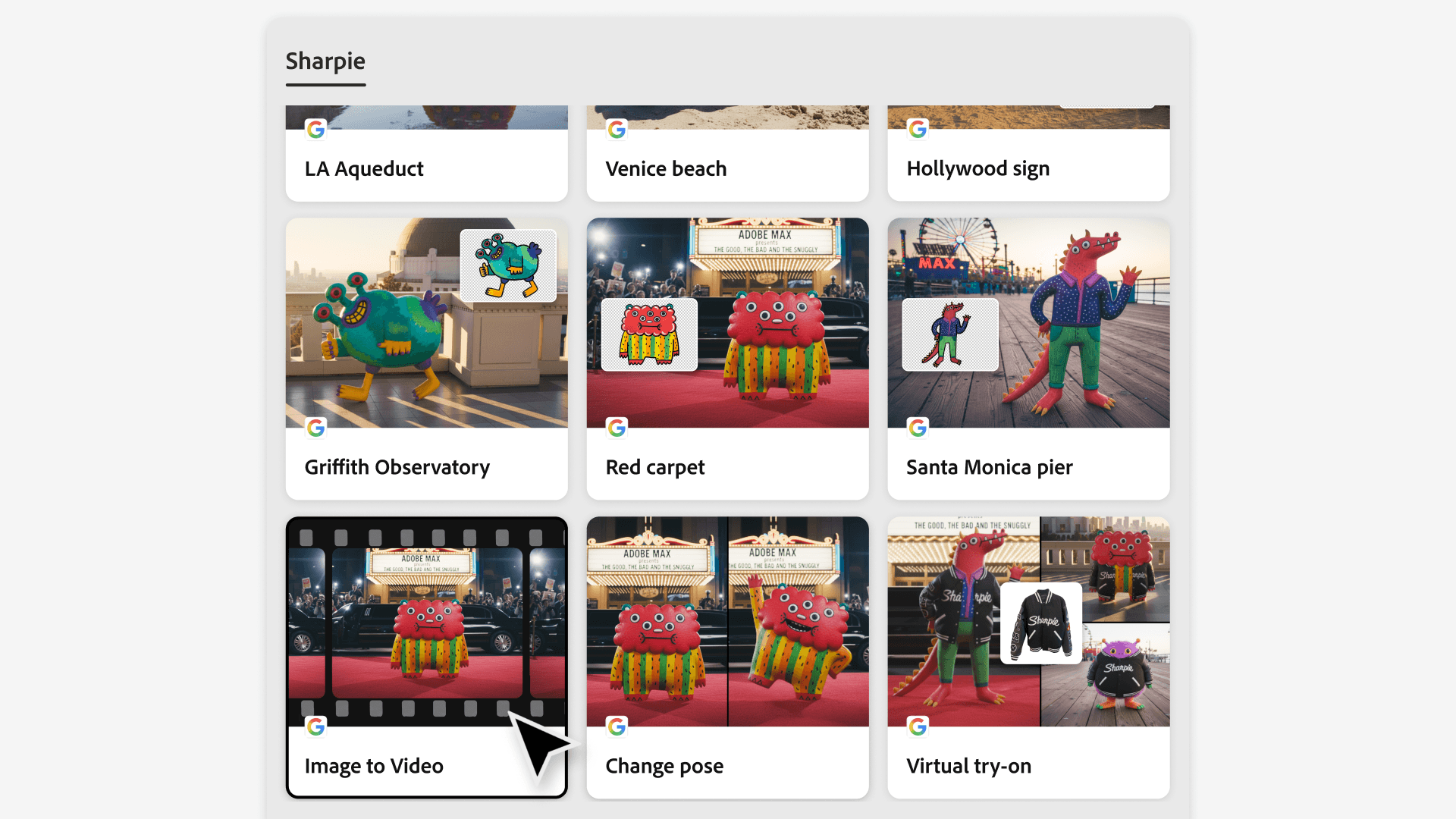This screenshot has height=819, width=1456.
Task: Click the Google icon on Image to Video card
Action: coord(315,726)
